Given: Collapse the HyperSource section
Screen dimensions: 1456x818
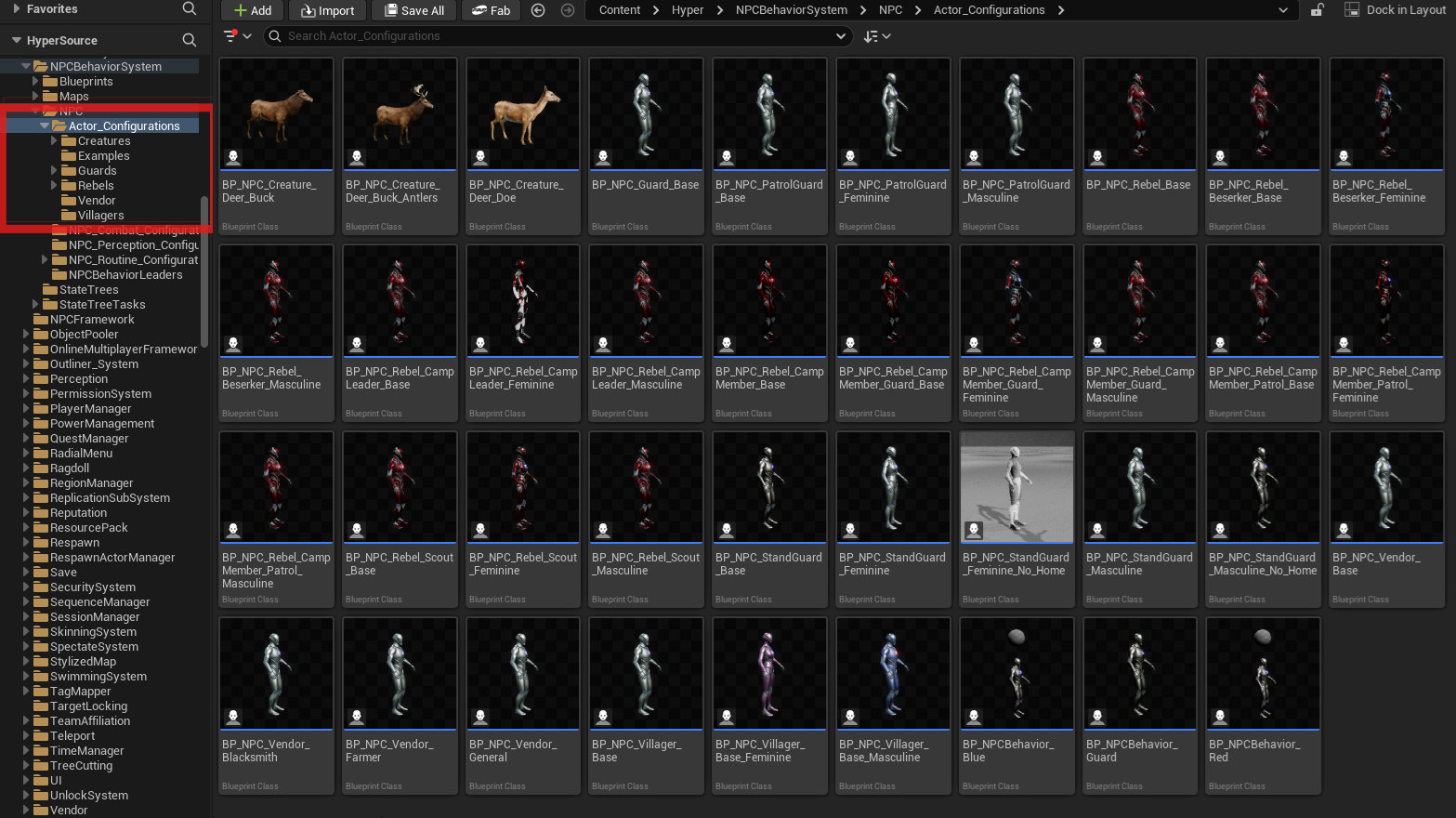Looking at the screenshot, I should (x=16, y=40).
